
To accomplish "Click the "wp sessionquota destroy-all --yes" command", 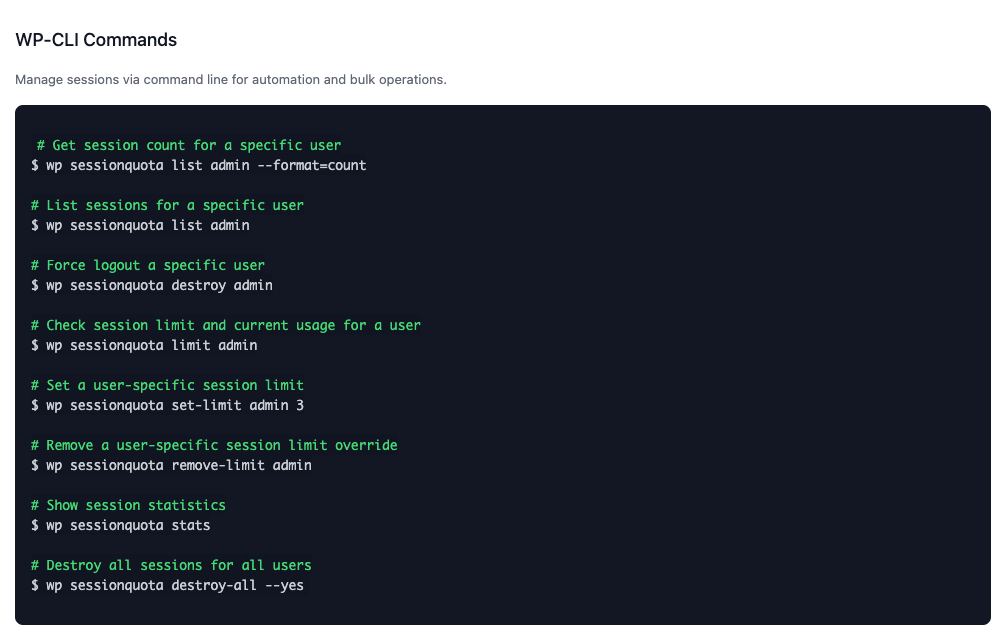I will [167, 585].
